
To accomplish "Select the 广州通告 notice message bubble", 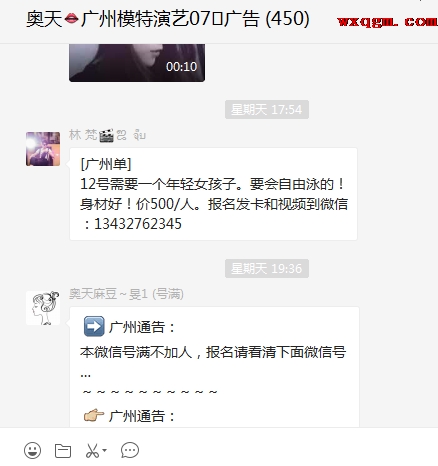I will point(214,367).
